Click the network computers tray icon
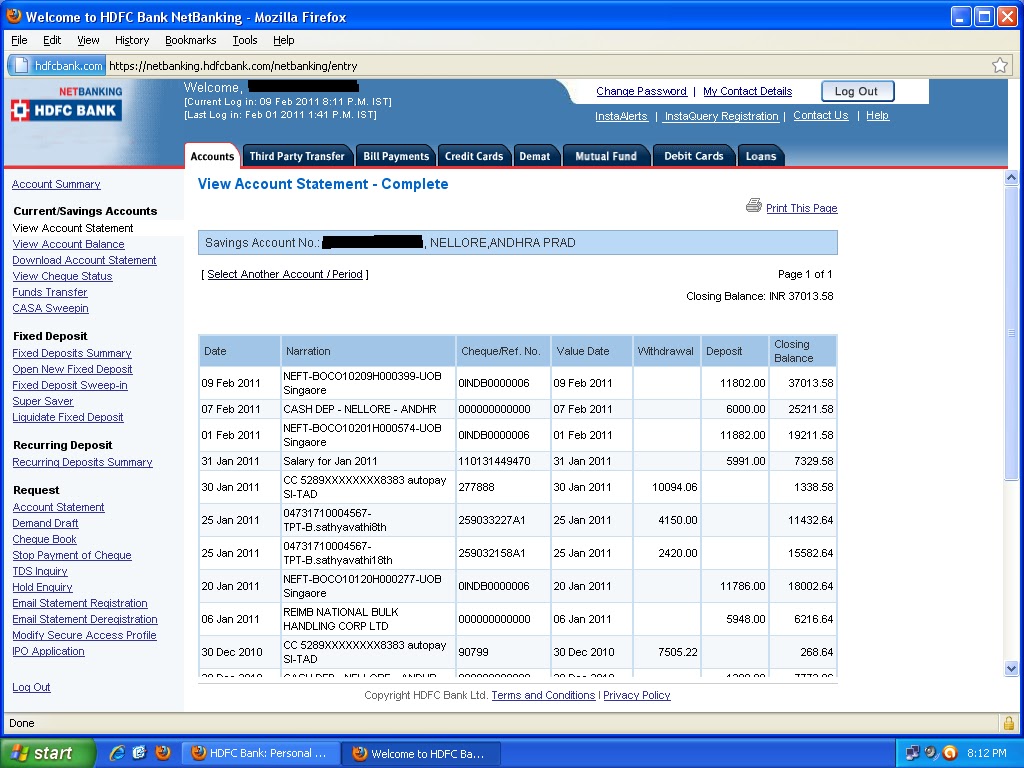1024x768 pixels. [912, 753]
